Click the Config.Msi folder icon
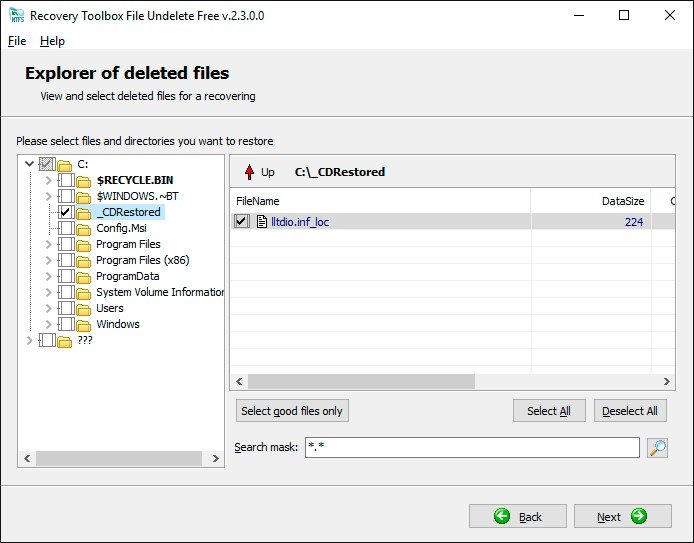Screen dimensions: 694x543 tap(83, 229)
